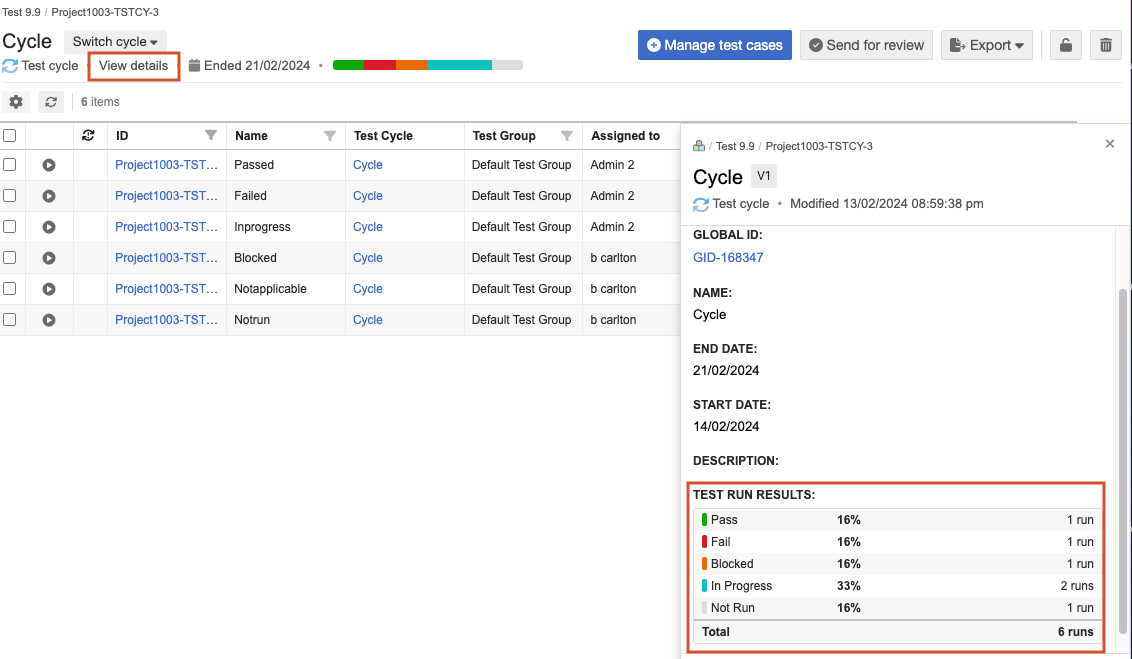
Task: Close the cycle details side panel
Action: coord(1110,144)
